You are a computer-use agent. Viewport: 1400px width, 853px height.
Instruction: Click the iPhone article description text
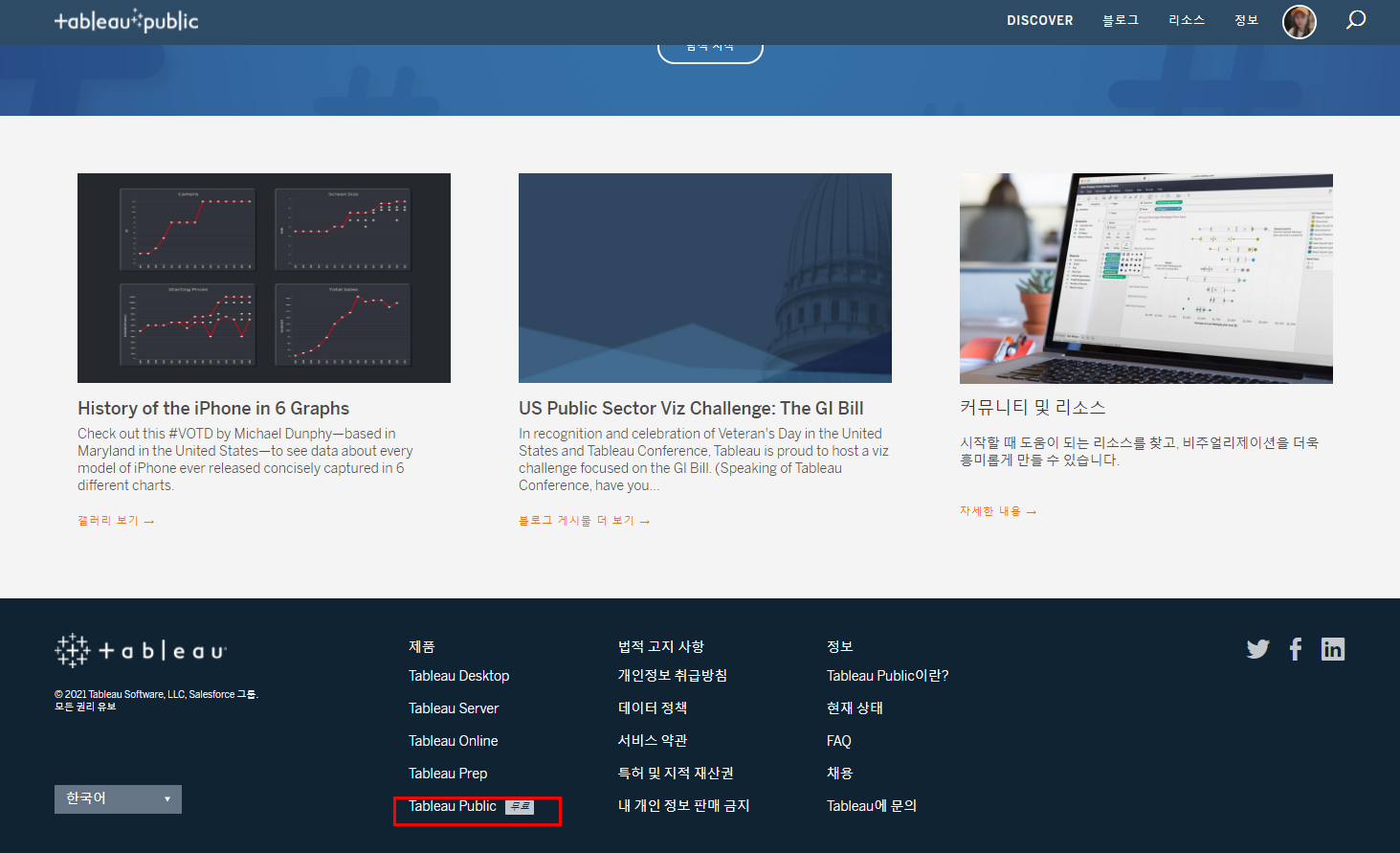[245, 460]
